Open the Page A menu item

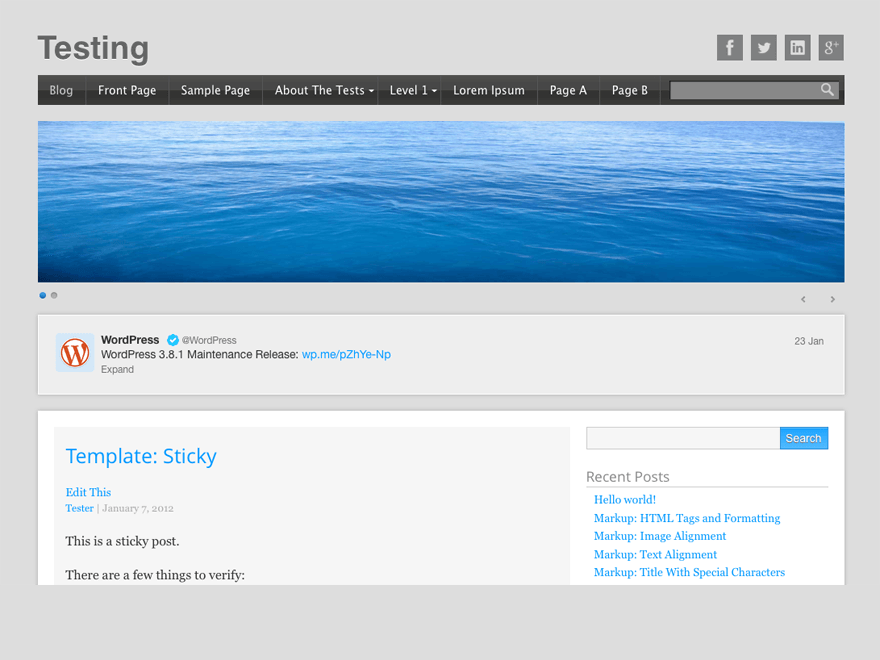(568, 90)
